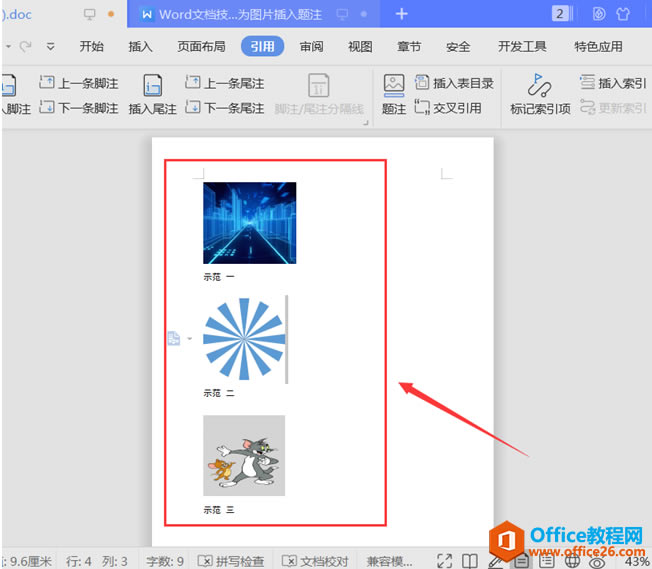Screen dimensions: 652x569
Task: Select the blue city image
Action: point(249,223)
